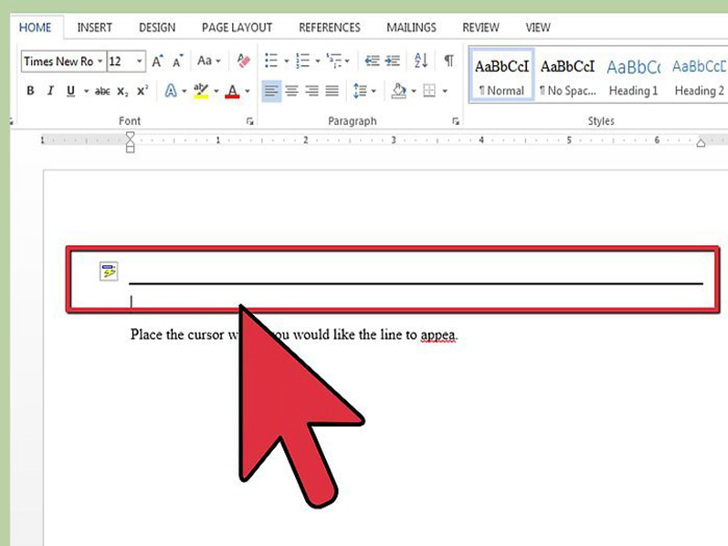Screen dimensions: 728x546
Task: Click the first line indent ruler marker
Action: 130,136
